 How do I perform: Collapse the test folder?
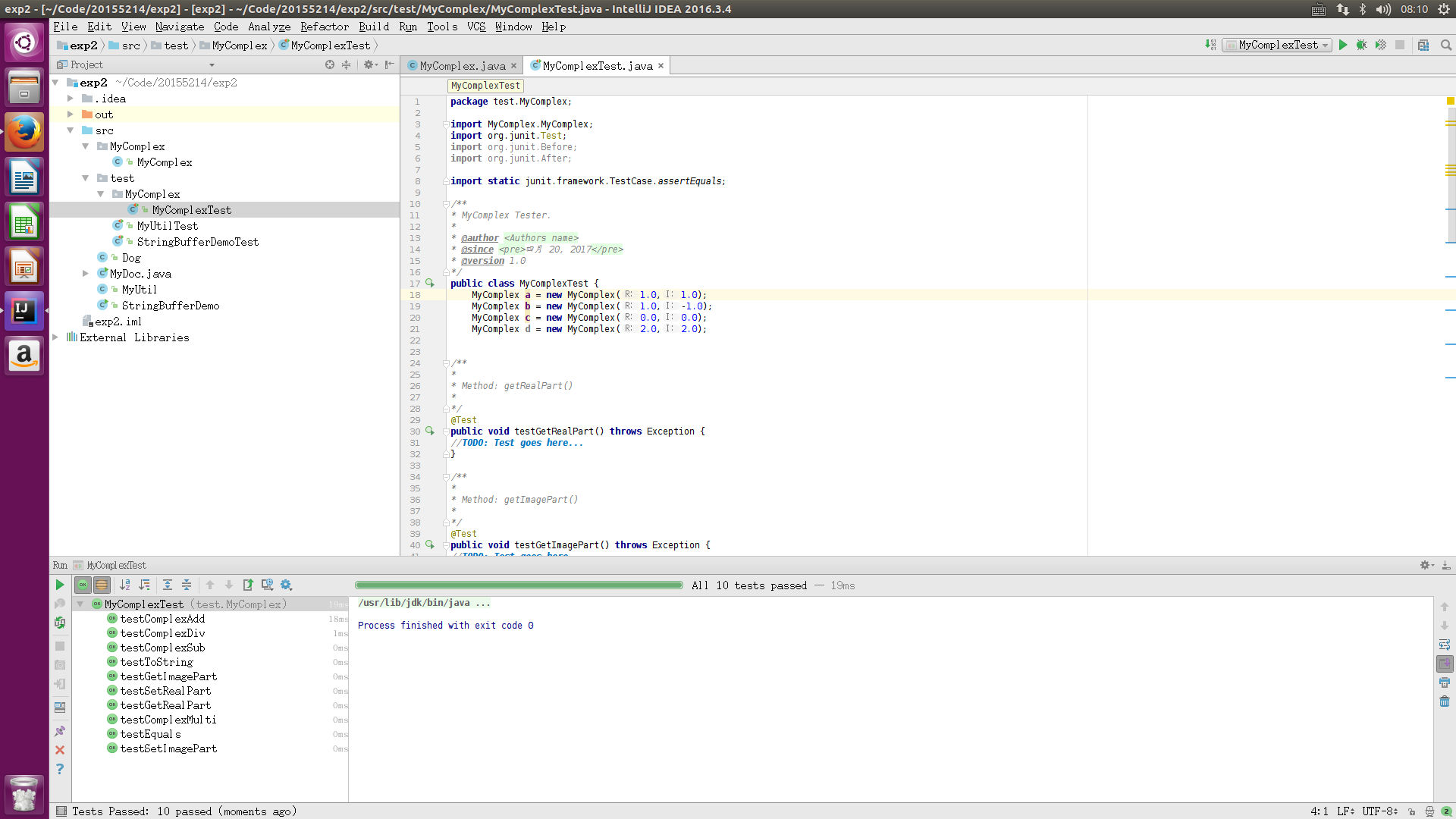point(86,178)
